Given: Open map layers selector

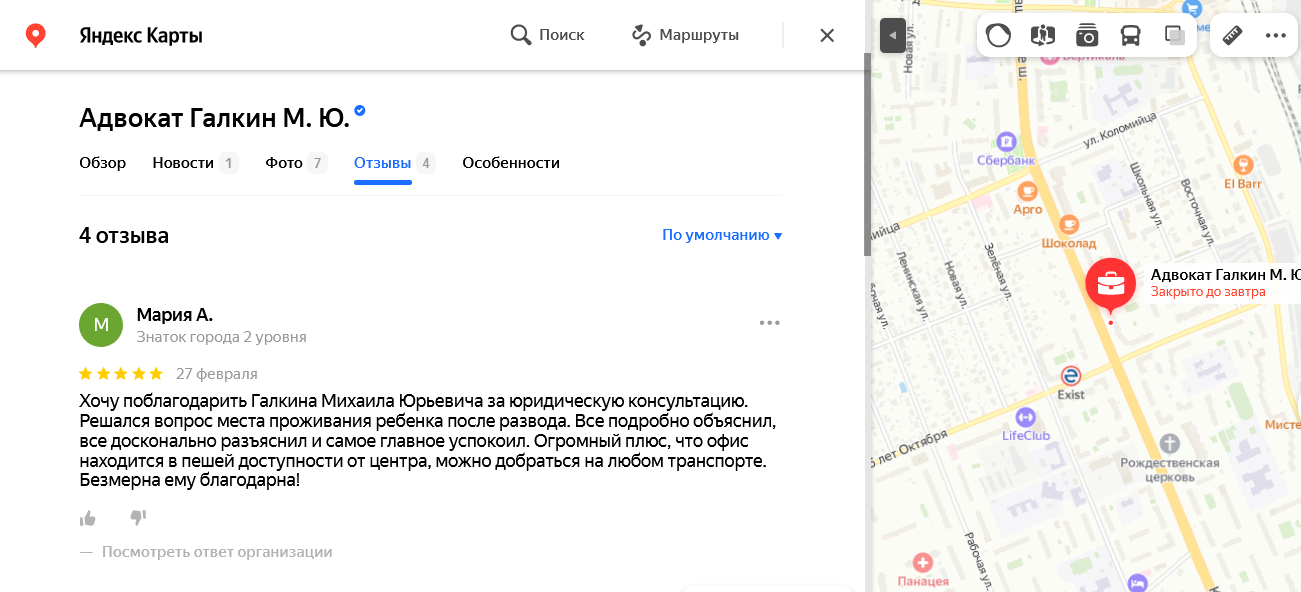Looking at the screenshot, I should 1174,36.
